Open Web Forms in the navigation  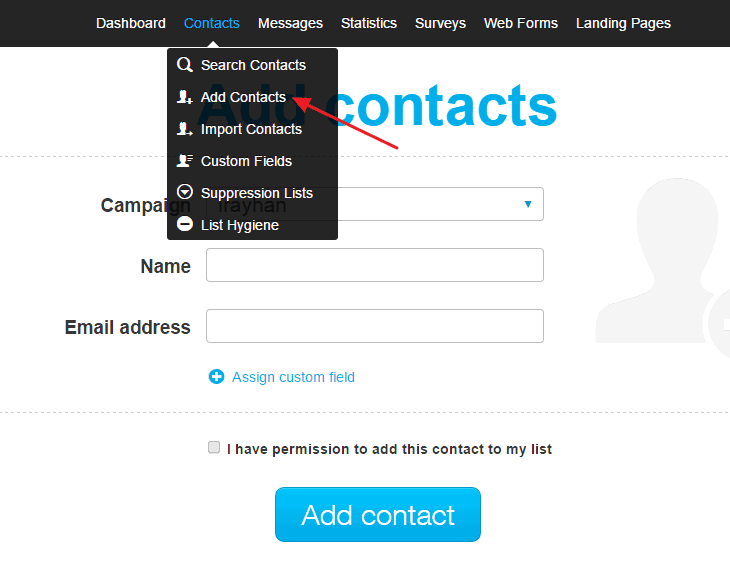[x=521, y=23]
